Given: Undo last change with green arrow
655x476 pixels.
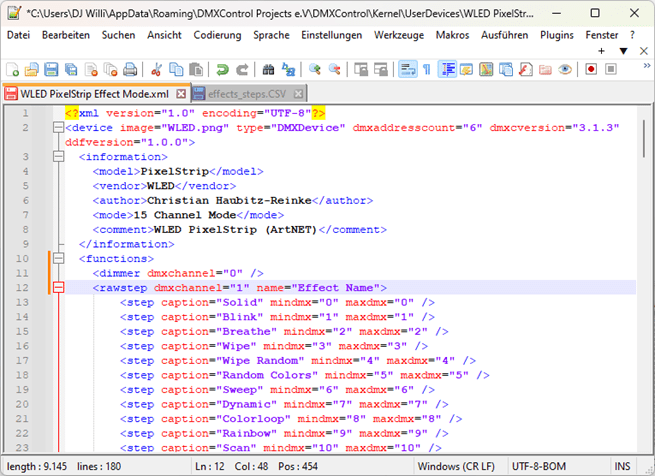Looking at the screenshot, I should [x=222, y=69].
